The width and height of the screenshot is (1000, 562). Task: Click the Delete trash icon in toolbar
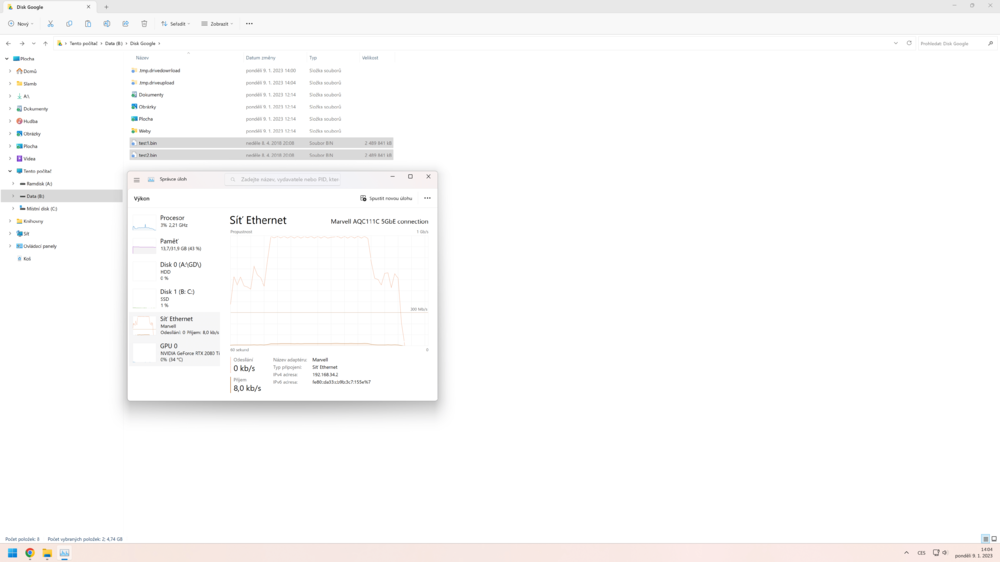144,24
